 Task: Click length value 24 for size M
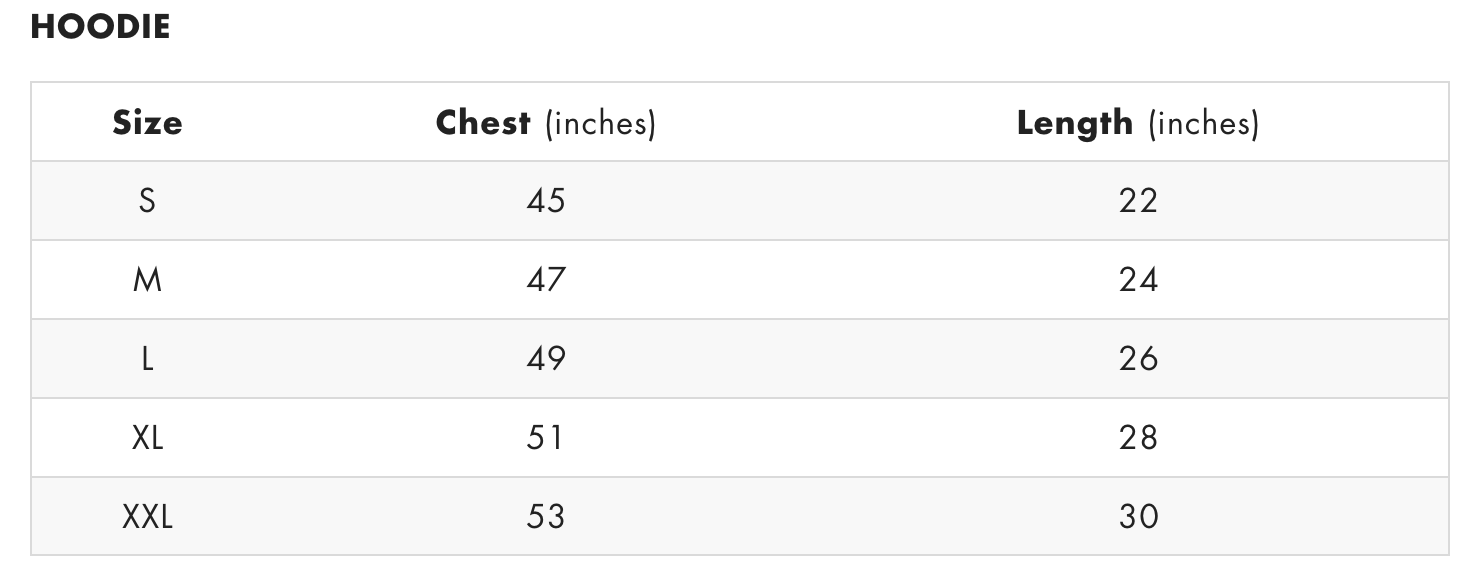[1138, 280]
